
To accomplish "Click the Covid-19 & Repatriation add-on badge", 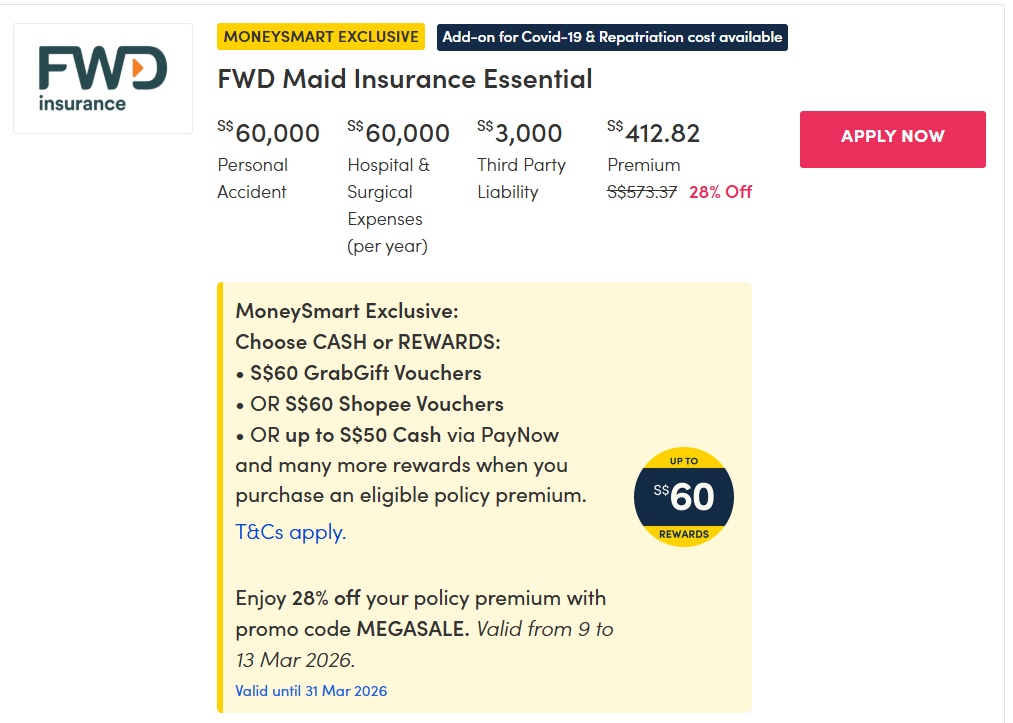I will point(612,37).
